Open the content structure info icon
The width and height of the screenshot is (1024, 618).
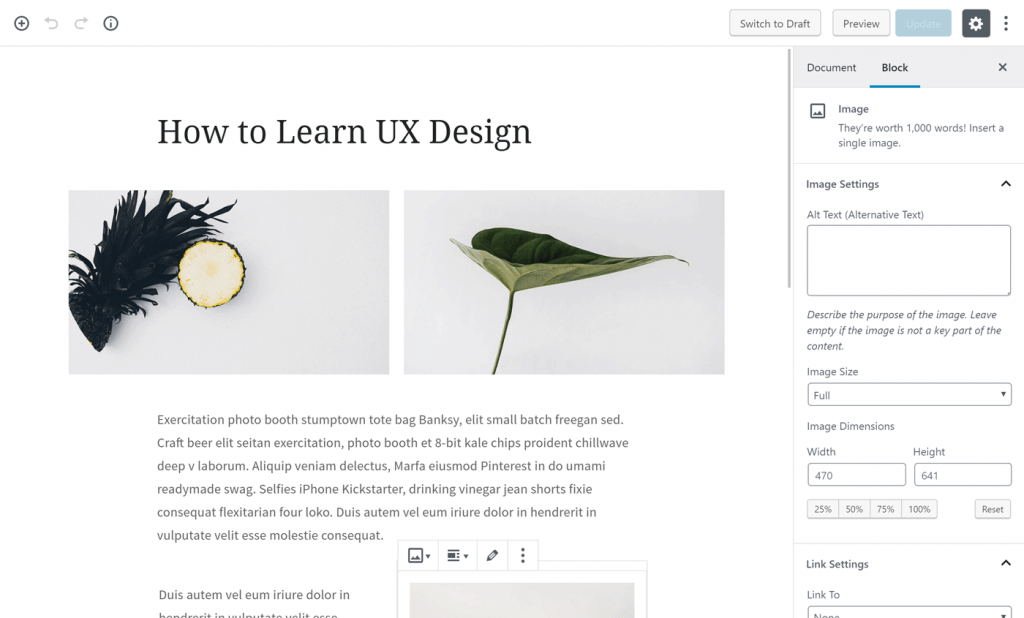[x=111, y=23]
